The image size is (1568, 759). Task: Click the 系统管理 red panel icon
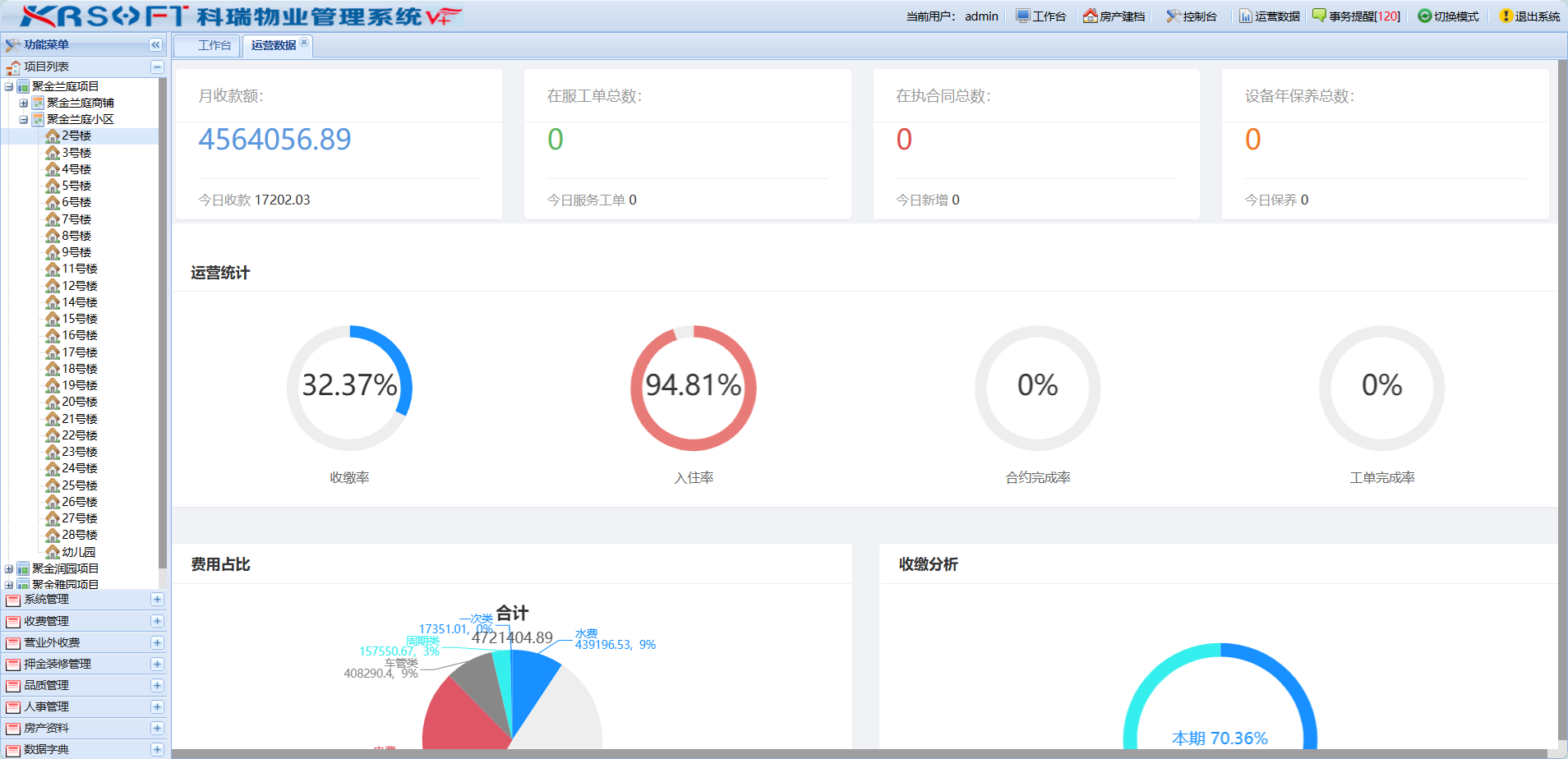pyautogui.click(x=13, y=600)
